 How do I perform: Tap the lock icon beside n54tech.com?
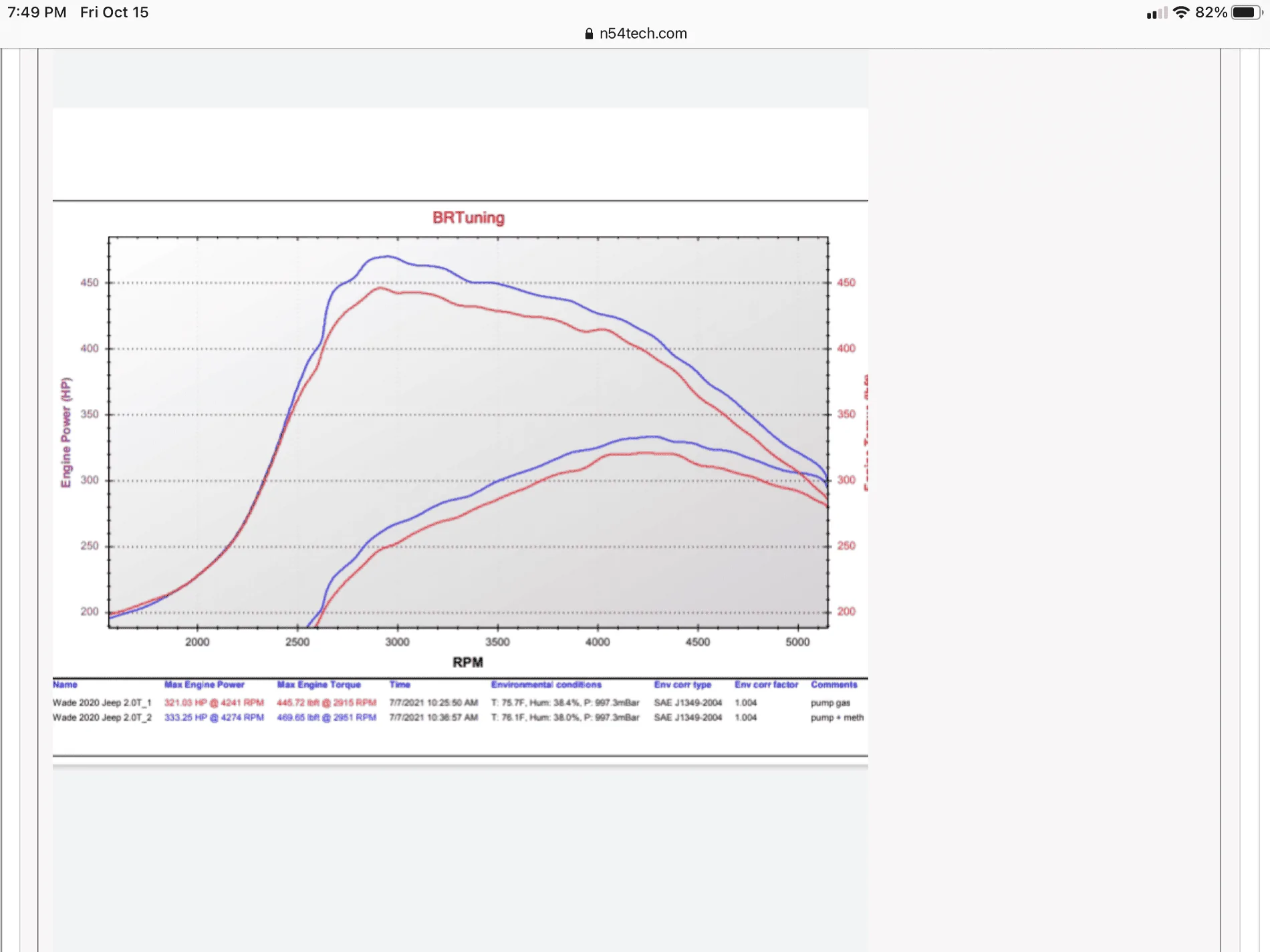pos(589,33)
